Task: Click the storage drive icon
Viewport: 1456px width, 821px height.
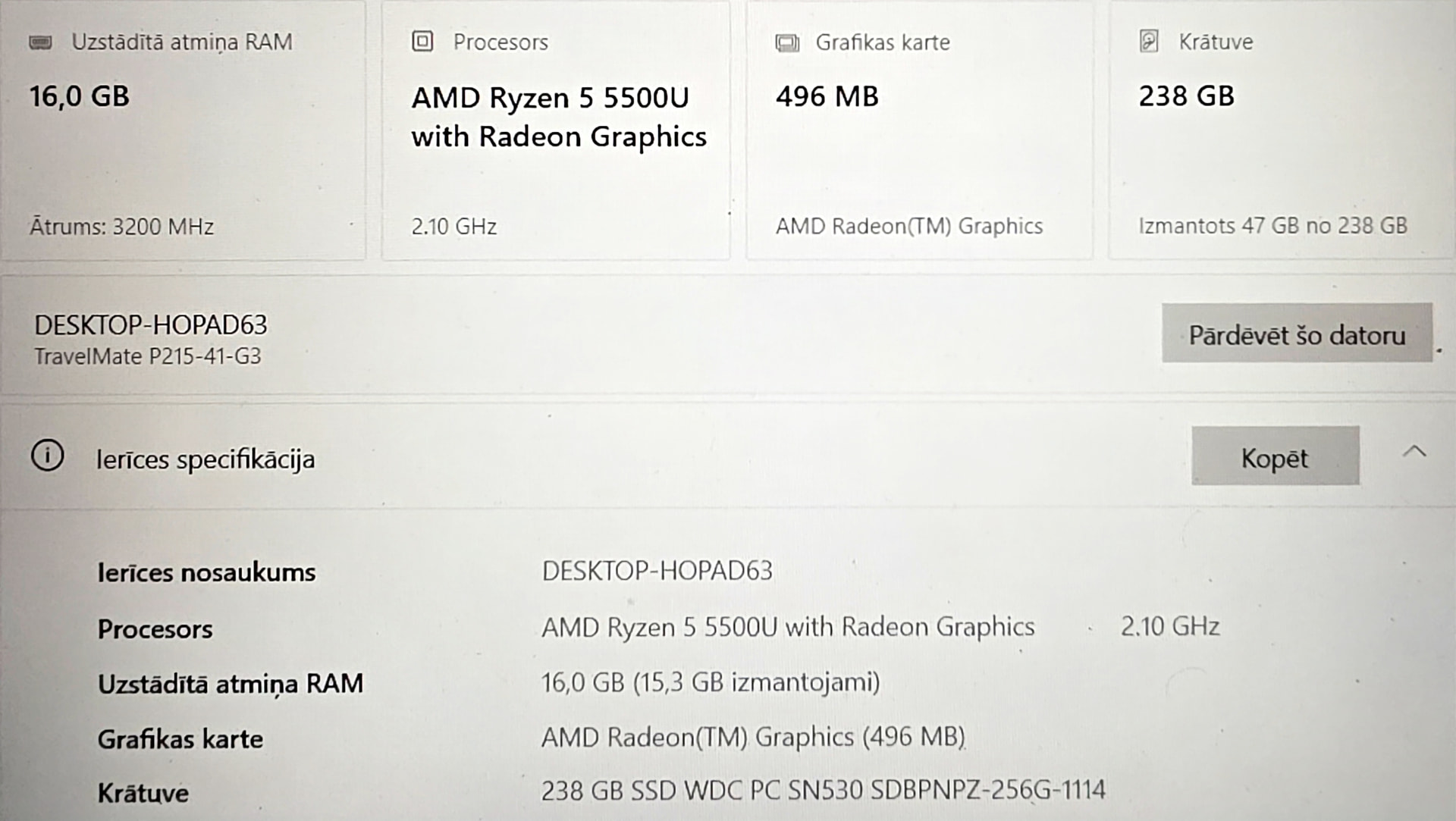Action: point(1149,41)
